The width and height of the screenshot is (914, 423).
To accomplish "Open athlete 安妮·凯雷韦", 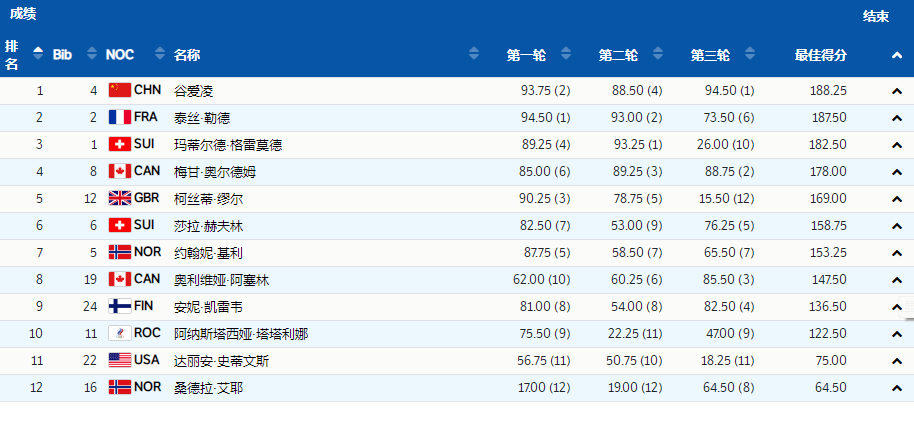I will (x=208, y=307).
